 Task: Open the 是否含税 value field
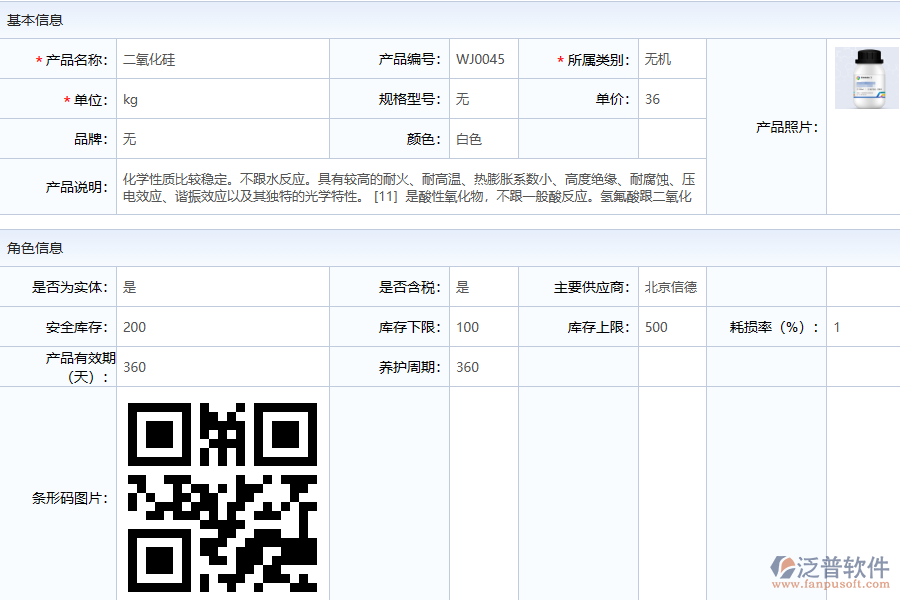pos(483,288)
